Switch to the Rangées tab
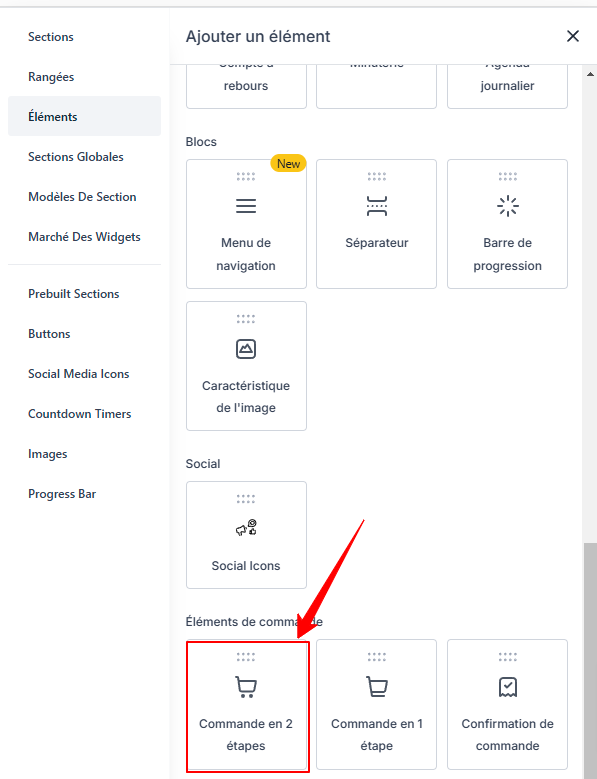 [51, 77]
